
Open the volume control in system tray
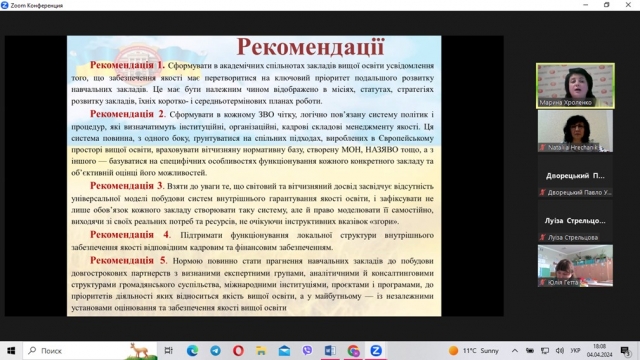[x=560, y=351]
